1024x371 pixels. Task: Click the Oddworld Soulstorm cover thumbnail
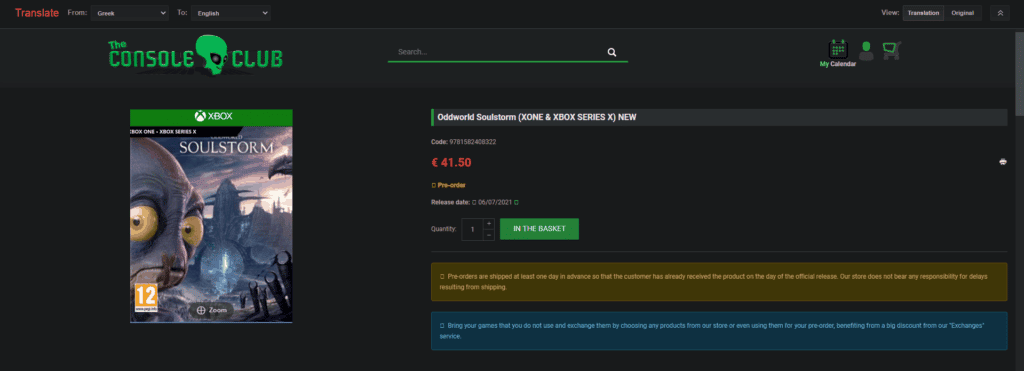click(211, 216)
